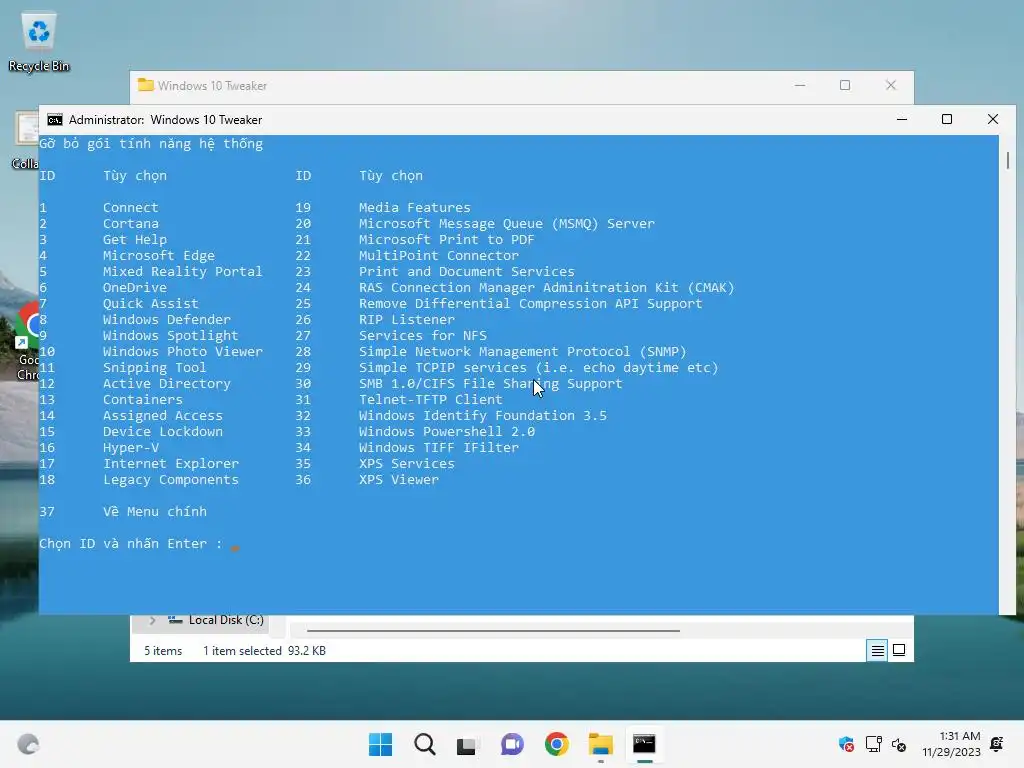Open taskbar Search
The width and height of the screenshot is (1024, 768).
[424, 744]
